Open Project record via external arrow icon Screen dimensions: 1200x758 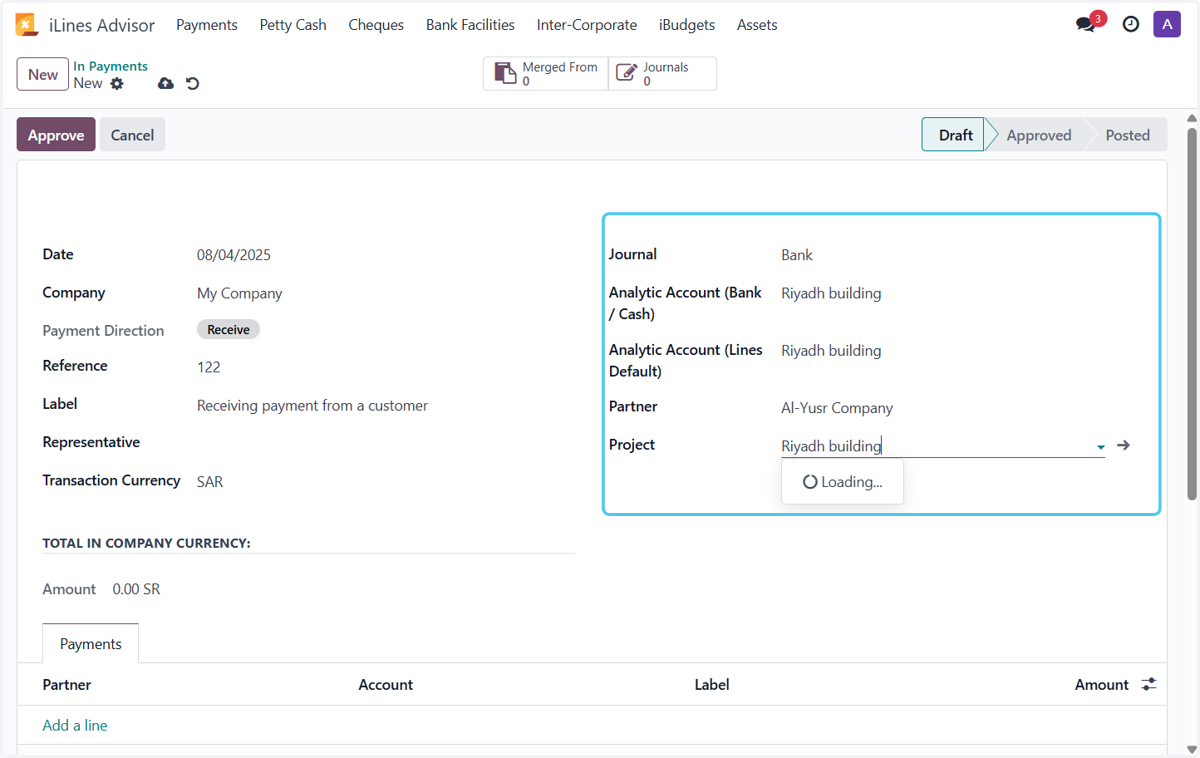point(1124,445)
